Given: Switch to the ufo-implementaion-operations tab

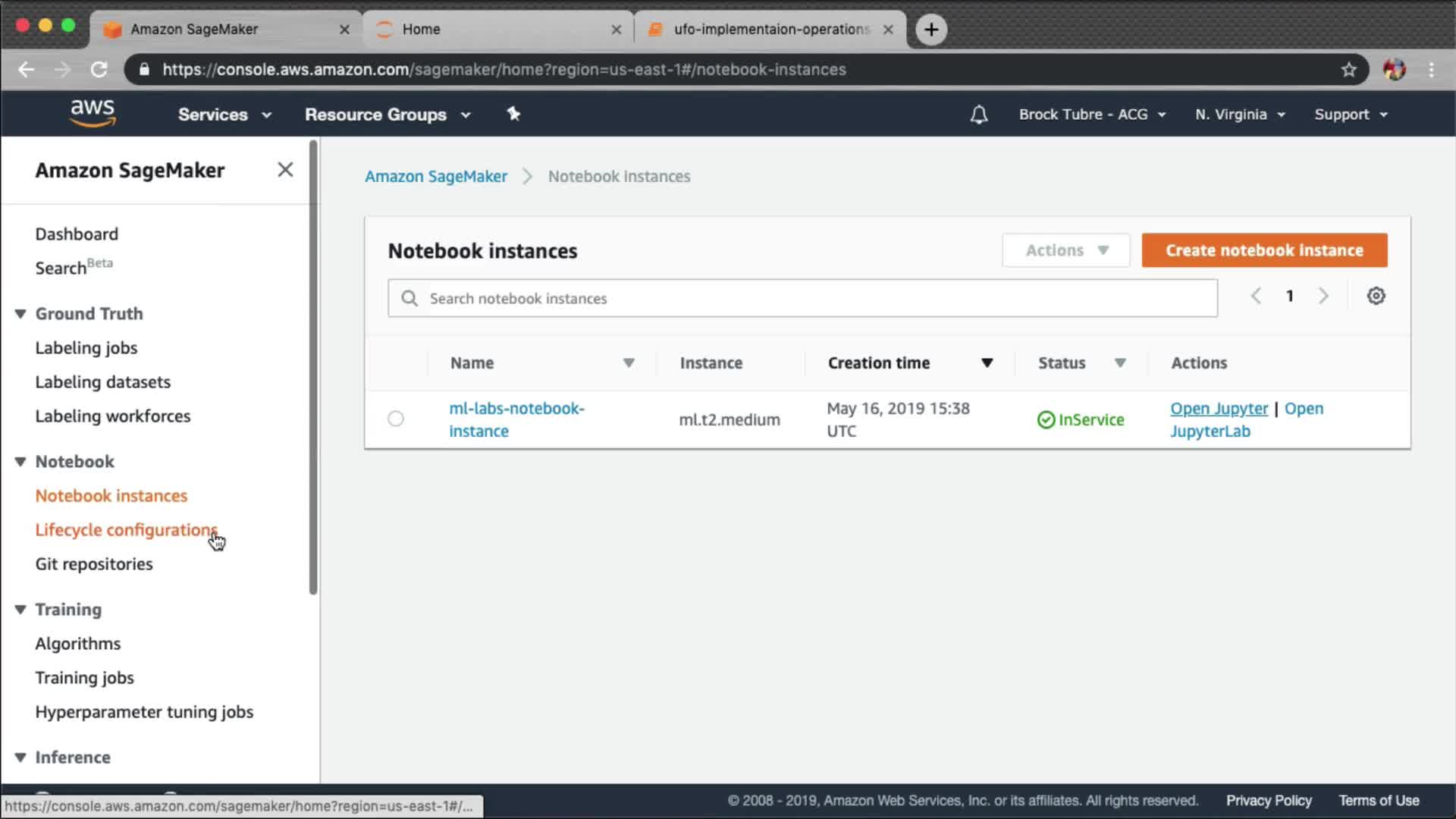Looking at the screenshot, I should click(770, 30).
